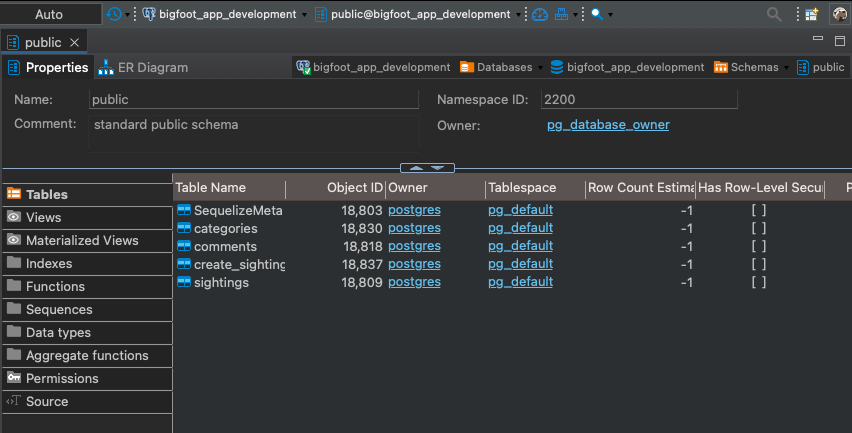
Task: Expand the Databases breadcrumb dropdown arrow
Action: [x=541, y=68]
